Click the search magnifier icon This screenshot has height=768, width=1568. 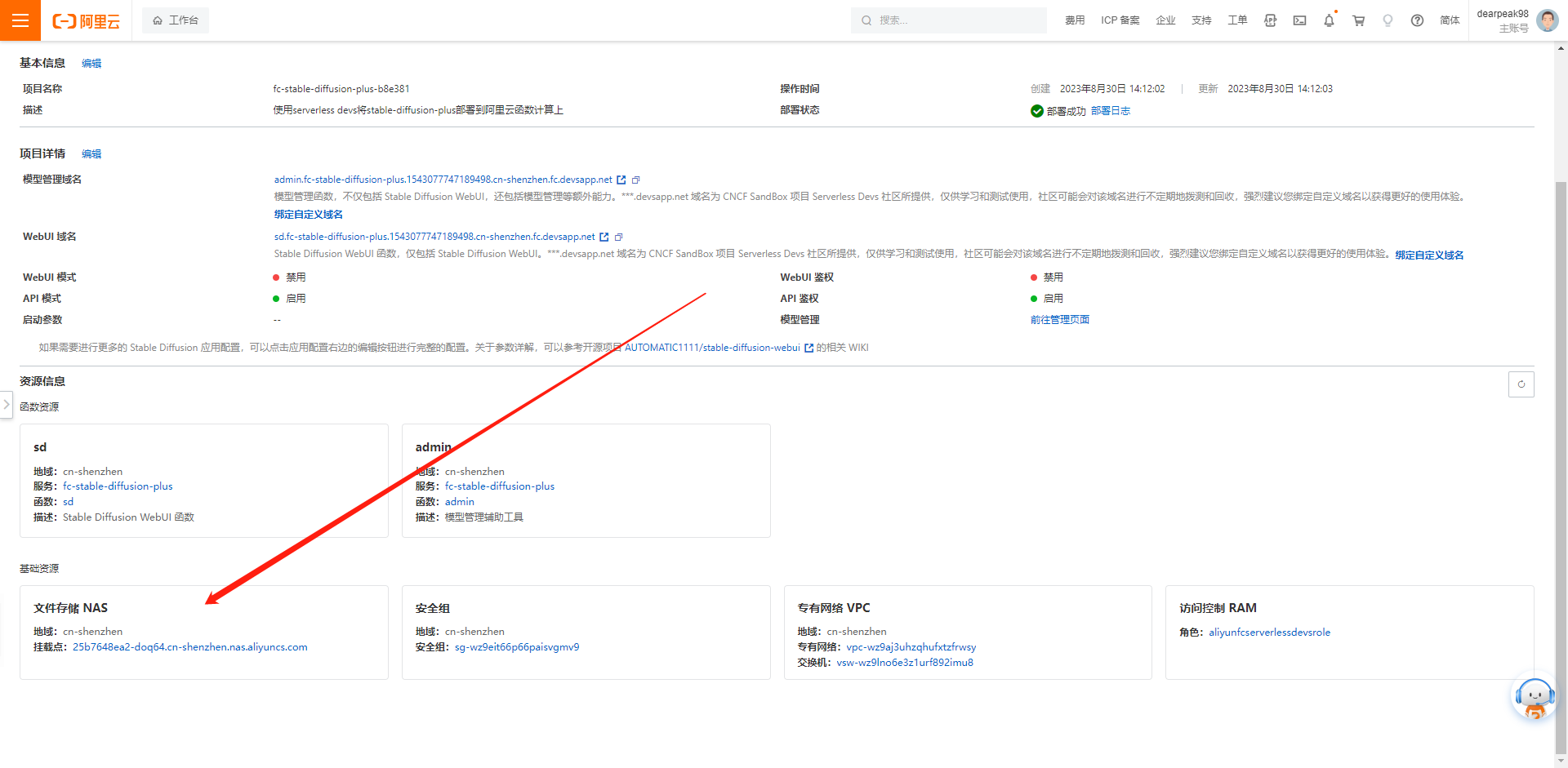866,20
